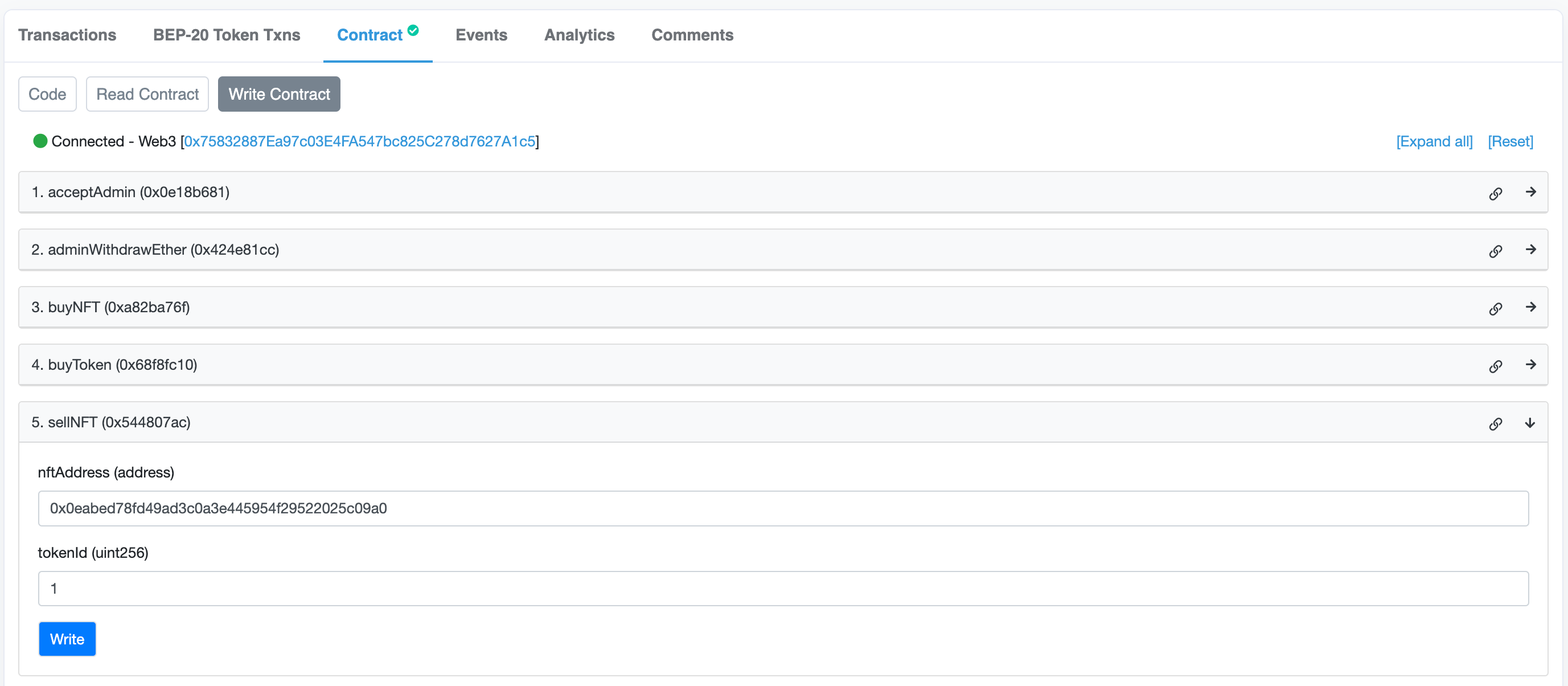Click the nftAddress (address) label
1568x686 pixels.
tap(106, 472)
